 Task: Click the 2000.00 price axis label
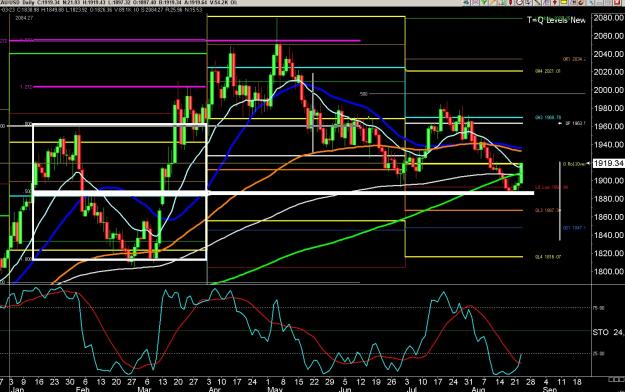(608, 90)
